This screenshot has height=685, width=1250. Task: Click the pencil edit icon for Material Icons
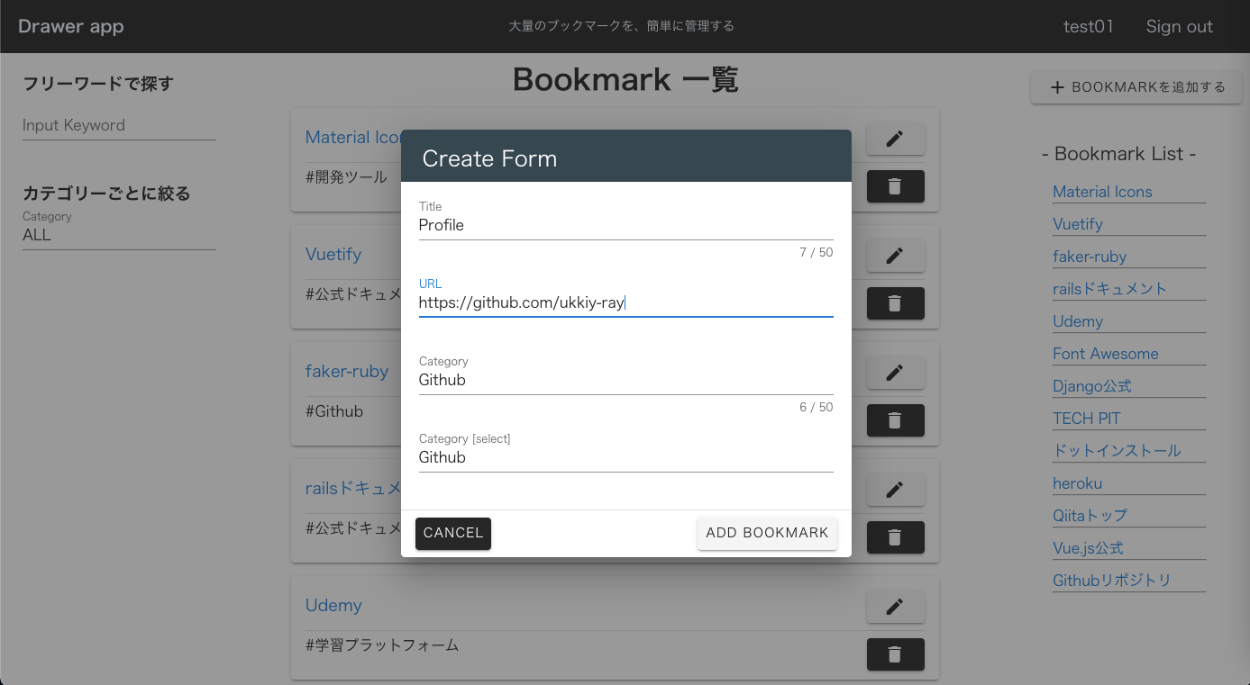(x=894, y=139)
